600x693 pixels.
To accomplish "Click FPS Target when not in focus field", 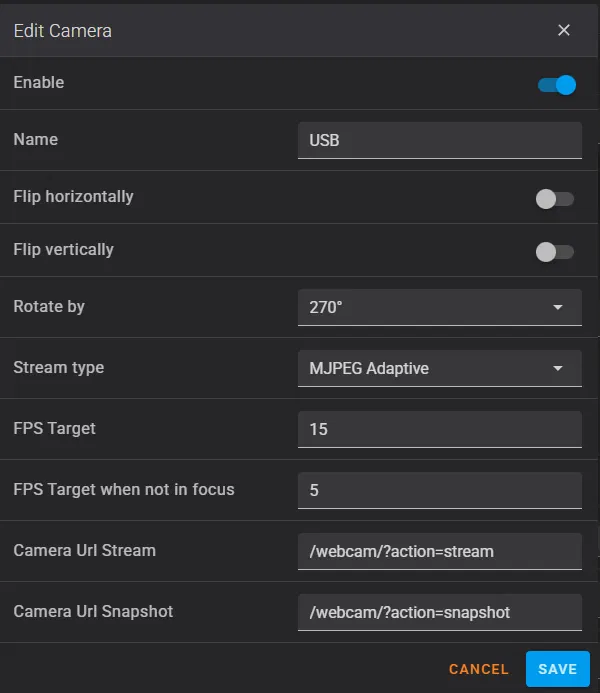I will [x=439, y=491].
